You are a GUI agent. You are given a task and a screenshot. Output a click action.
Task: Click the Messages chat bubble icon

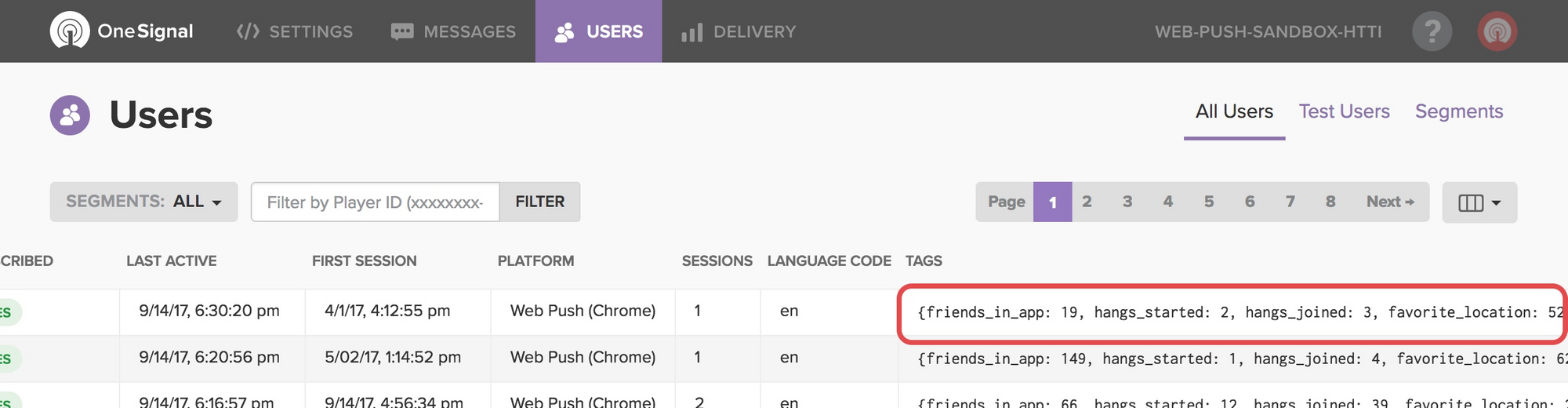click(402, 31)
